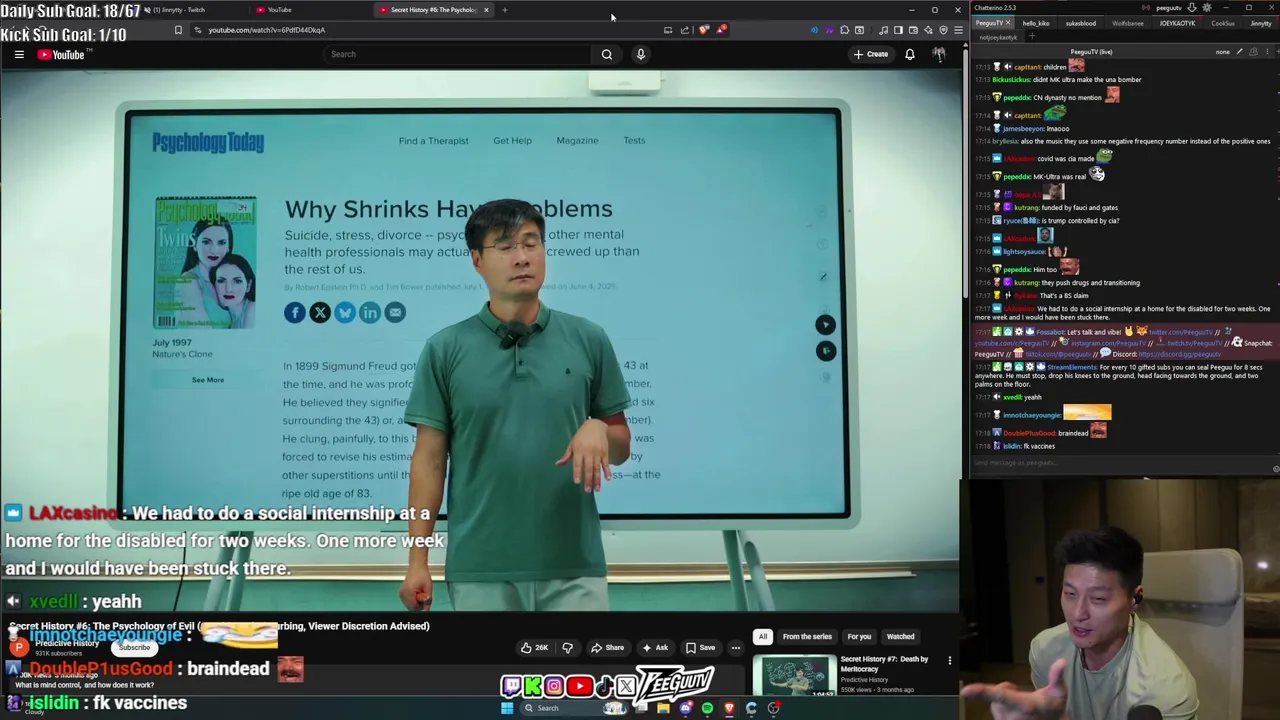The width and height of the screenshot is (1280, 720).
Task: Open more actions ellipsis under the video
Action: click(735, 647)
